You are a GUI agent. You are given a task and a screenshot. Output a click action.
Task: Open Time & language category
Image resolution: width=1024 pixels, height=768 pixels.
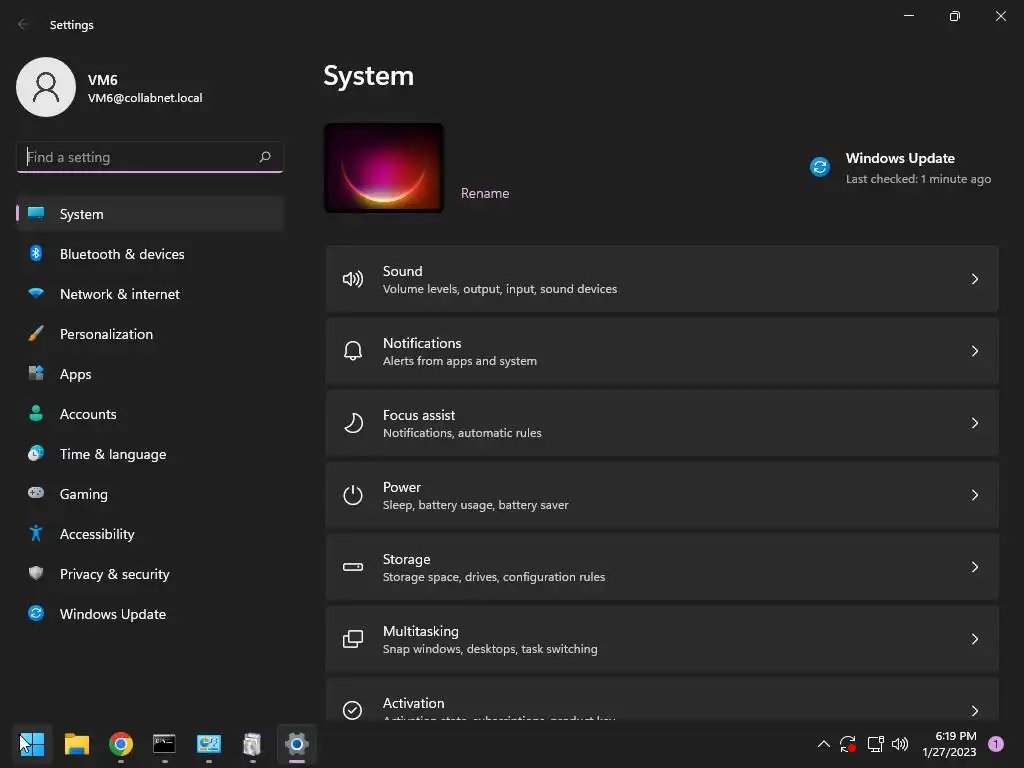coord(150,454)
